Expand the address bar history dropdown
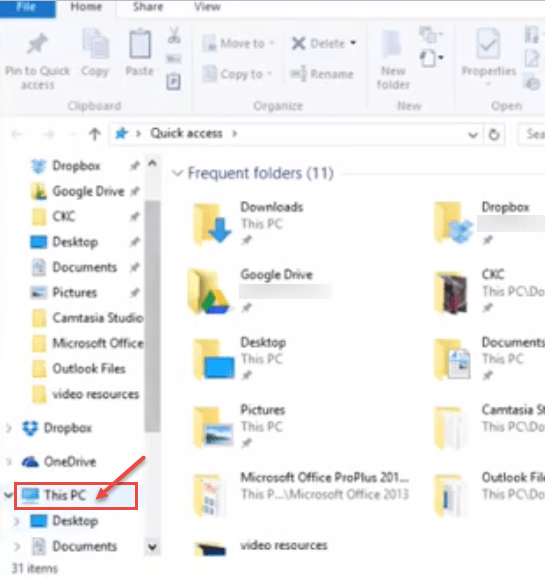This screenshot has width=545, height=578. [x=473, y=135]
